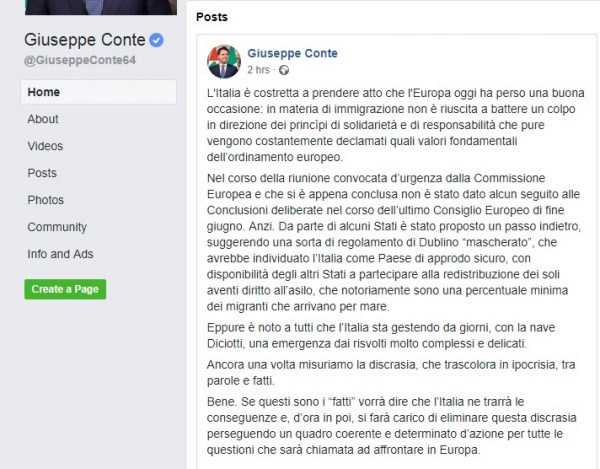Select the Home tab in sidebar
The width and height of the screenshot is (600, 469).
[42, 92]
